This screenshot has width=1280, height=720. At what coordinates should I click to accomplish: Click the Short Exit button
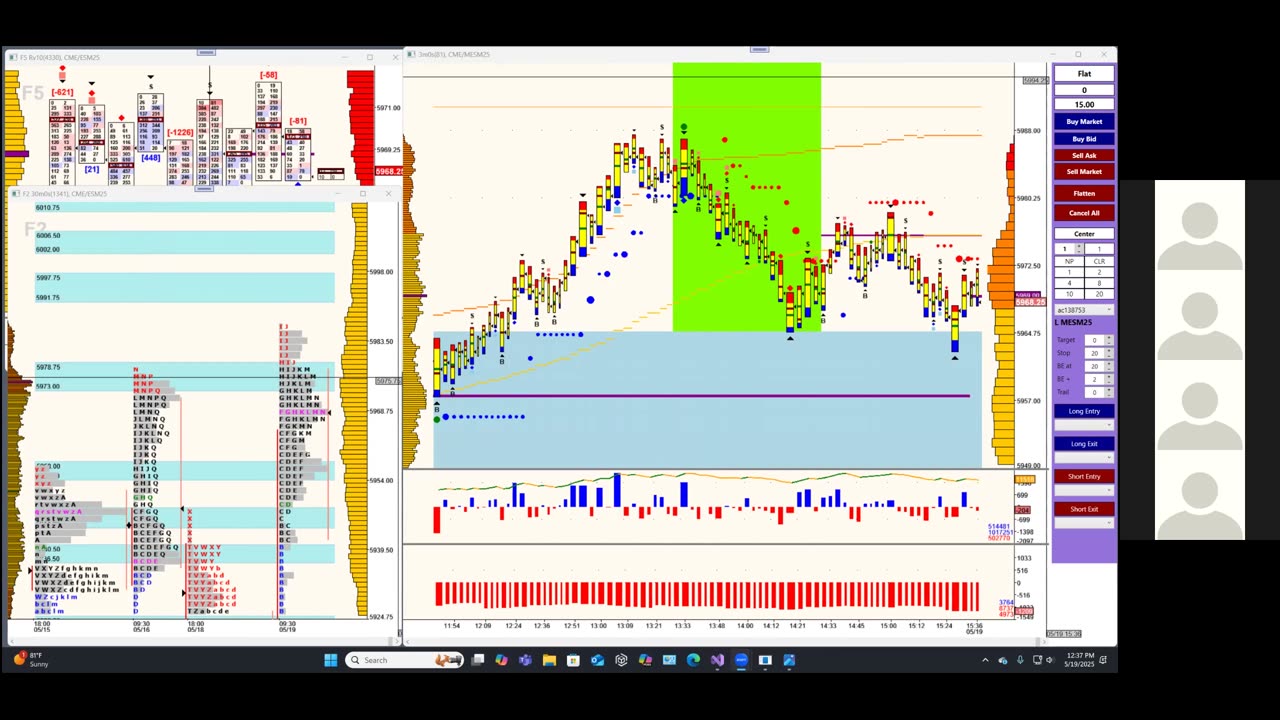click(x=1084, y=509)
